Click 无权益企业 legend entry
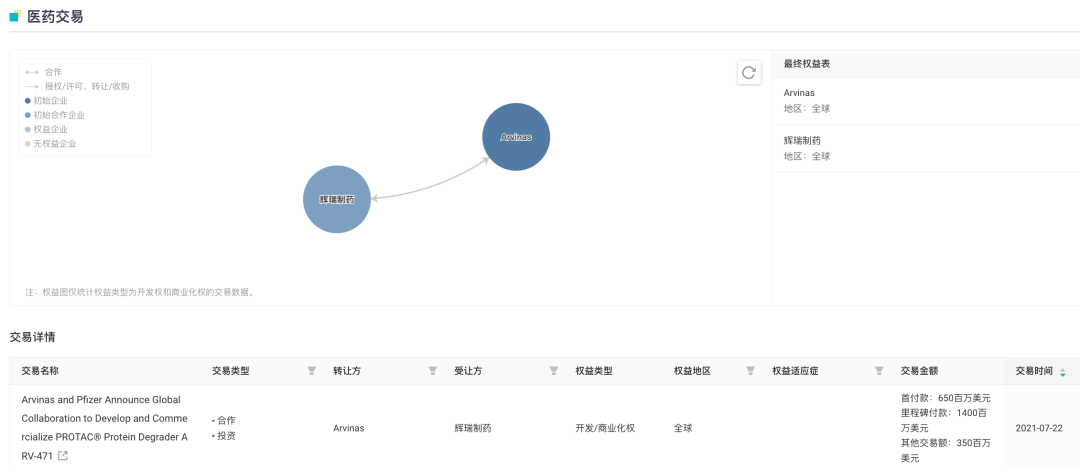The width and height of the screenshot is (1080, 470). pos(50,143)
